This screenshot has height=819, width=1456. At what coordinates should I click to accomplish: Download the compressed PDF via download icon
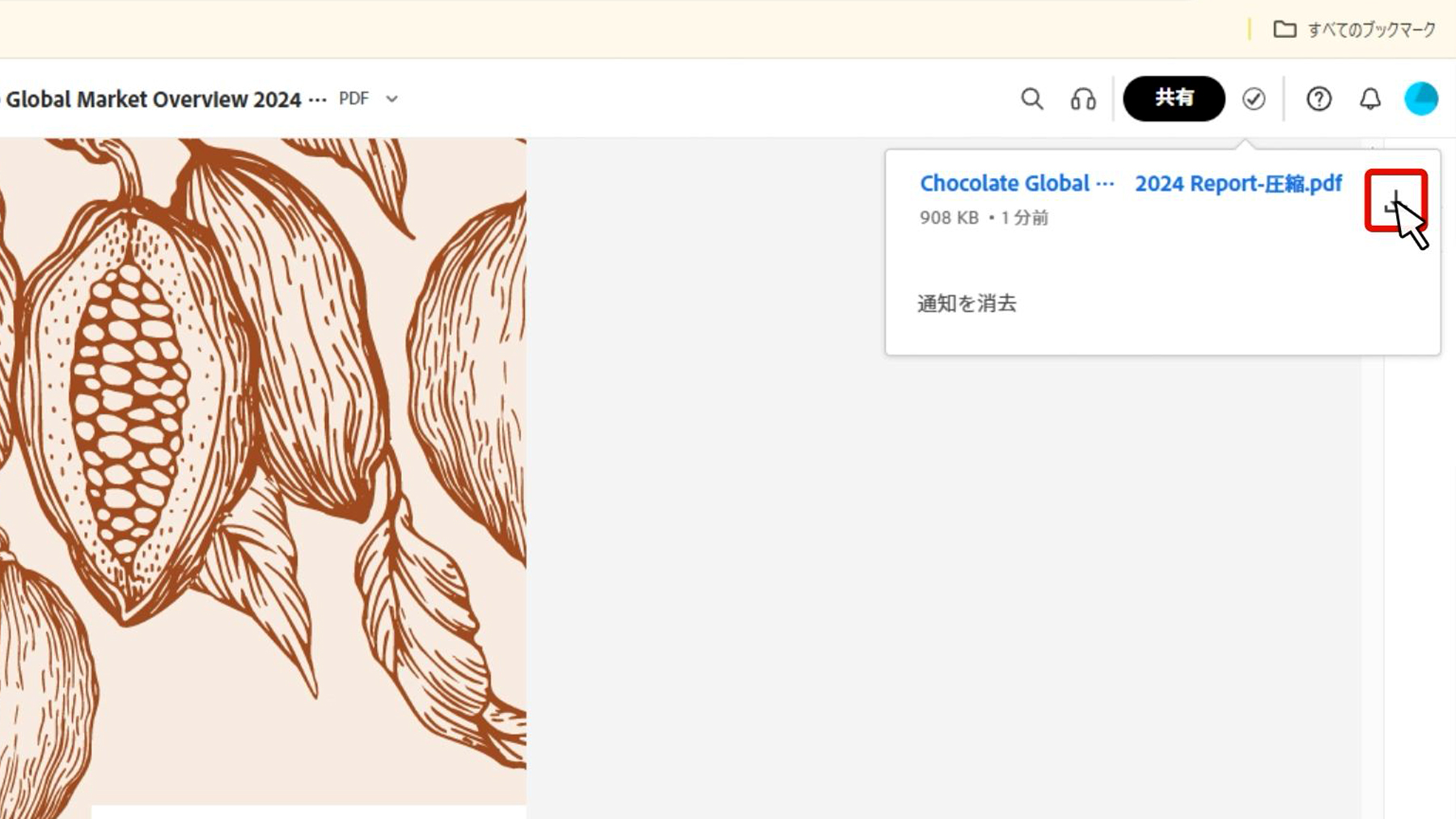point(1395,200)
